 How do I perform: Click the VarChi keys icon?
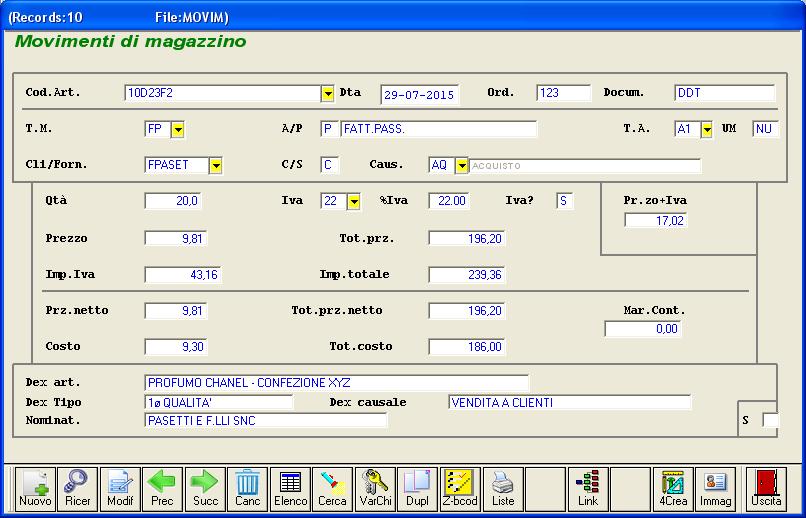click(x=375, y=489)
